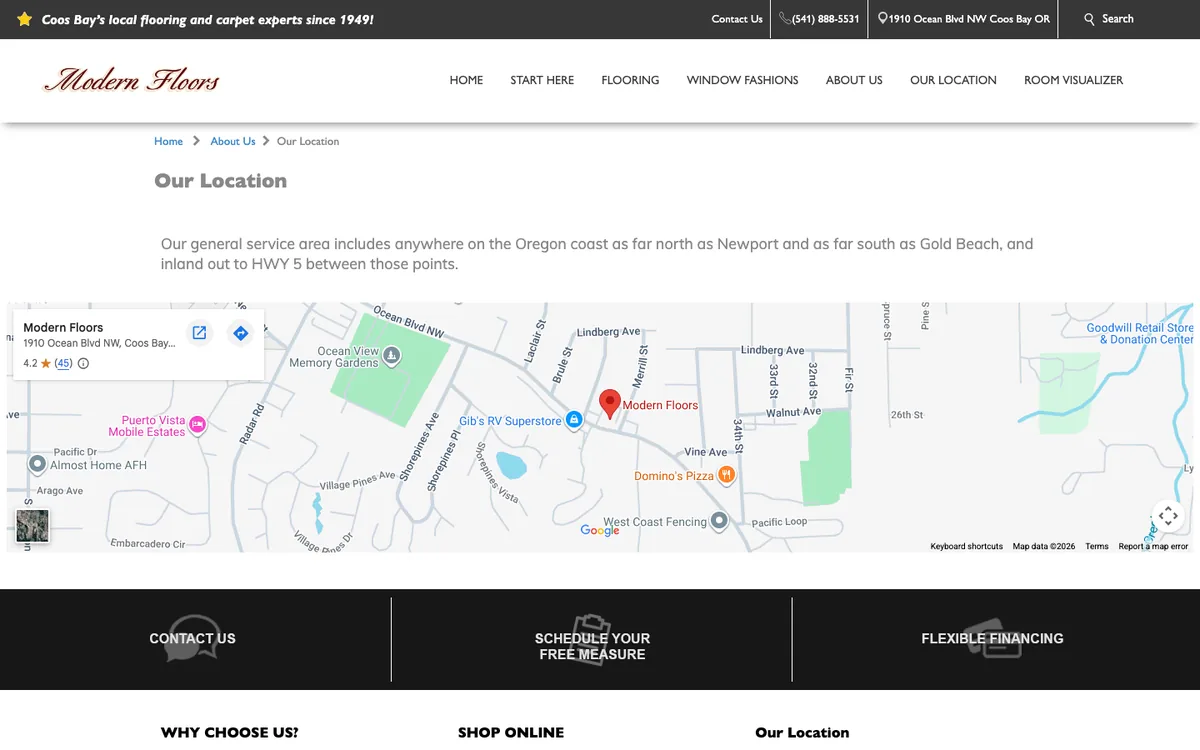
Task: Open Keyboard shortcuts on the map
Action: click(966, 546)
